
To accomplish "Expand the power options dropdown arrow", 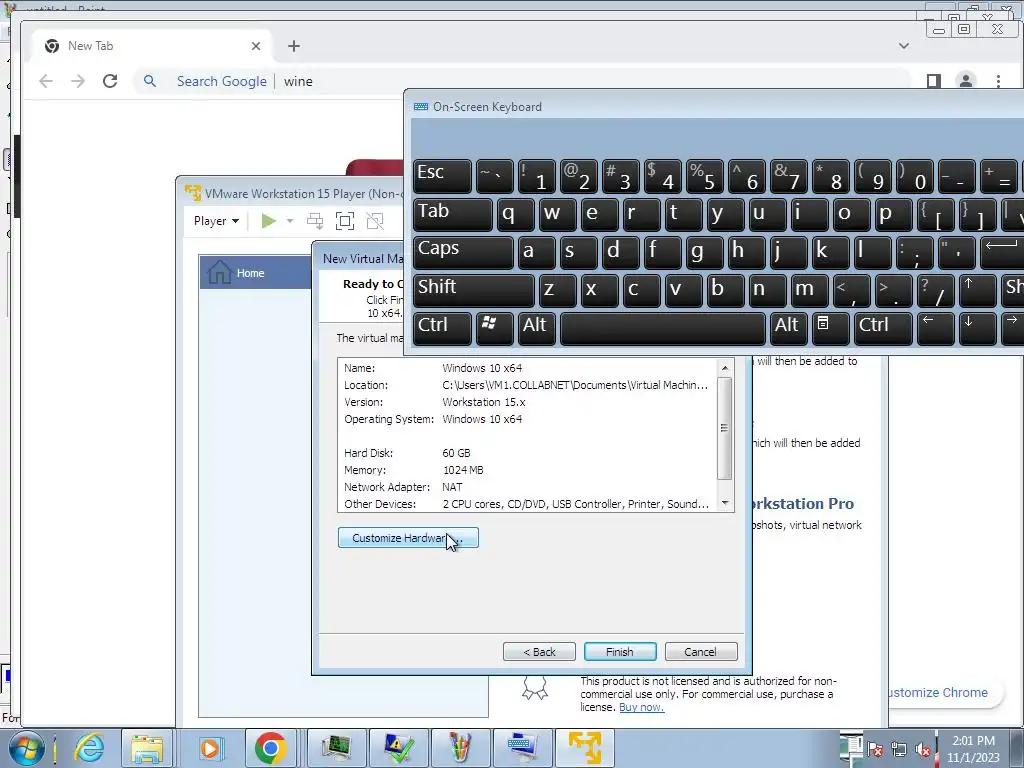I will point(290,221).
